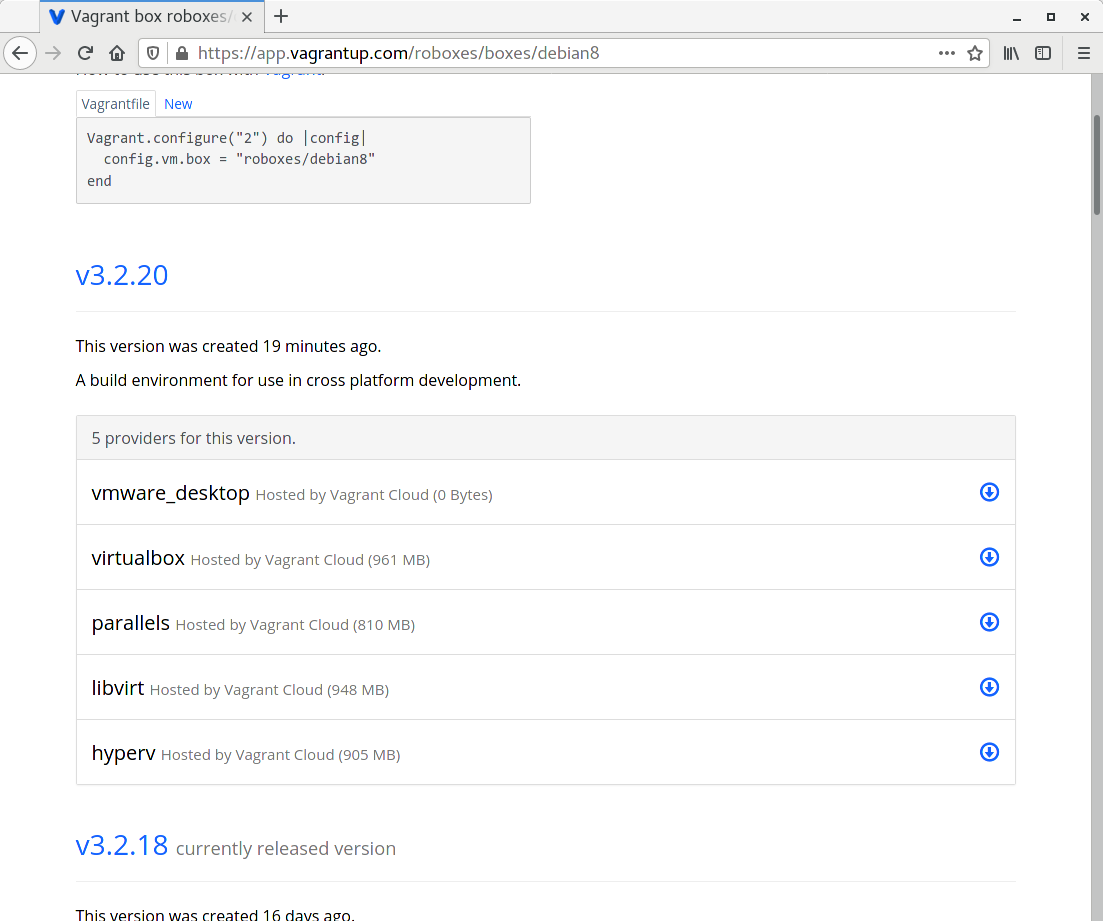1103x921 pixels.
Task: Open the v3.2.20 version link
Action: [122, 275]
